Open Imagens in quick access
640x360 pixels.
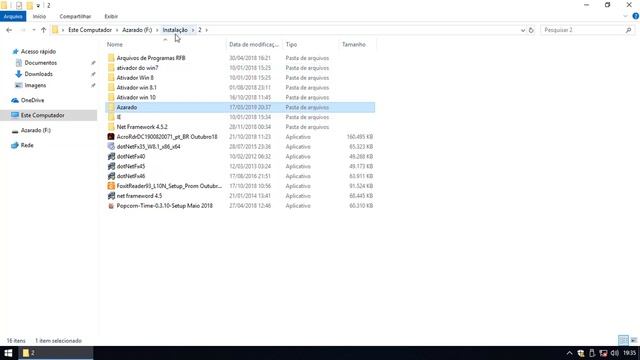35,85
